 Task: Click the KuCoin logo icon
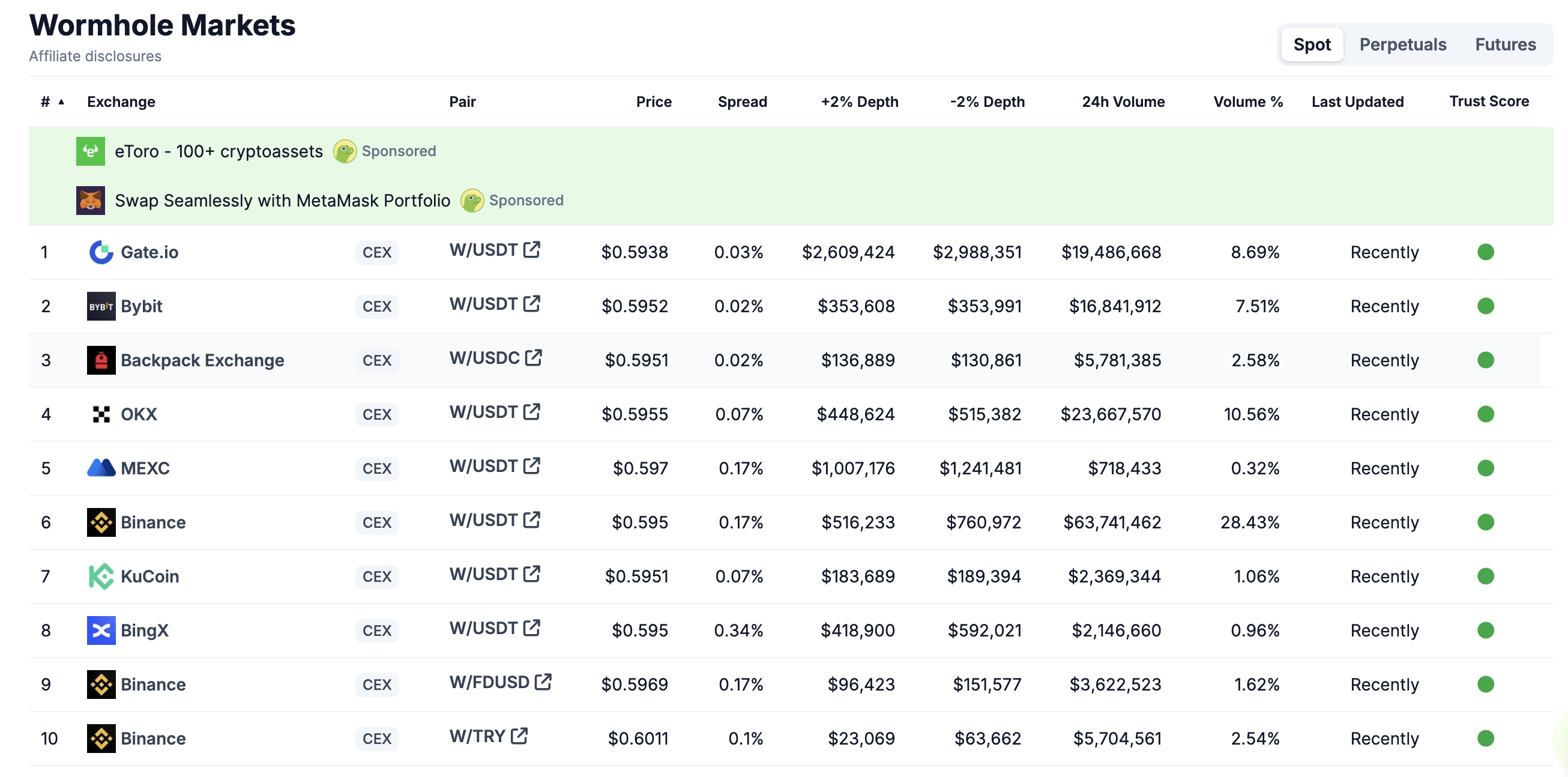click(x=101, y=576)
